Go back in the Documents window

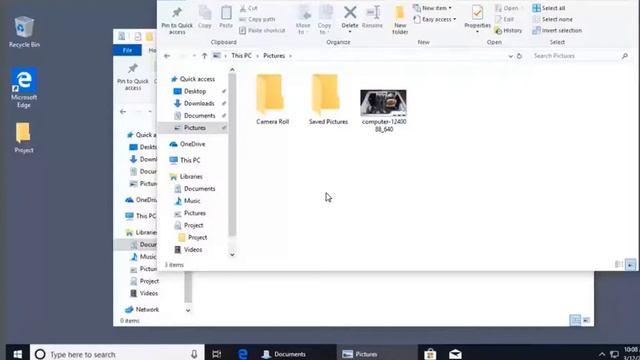click(x=123, y=112)
